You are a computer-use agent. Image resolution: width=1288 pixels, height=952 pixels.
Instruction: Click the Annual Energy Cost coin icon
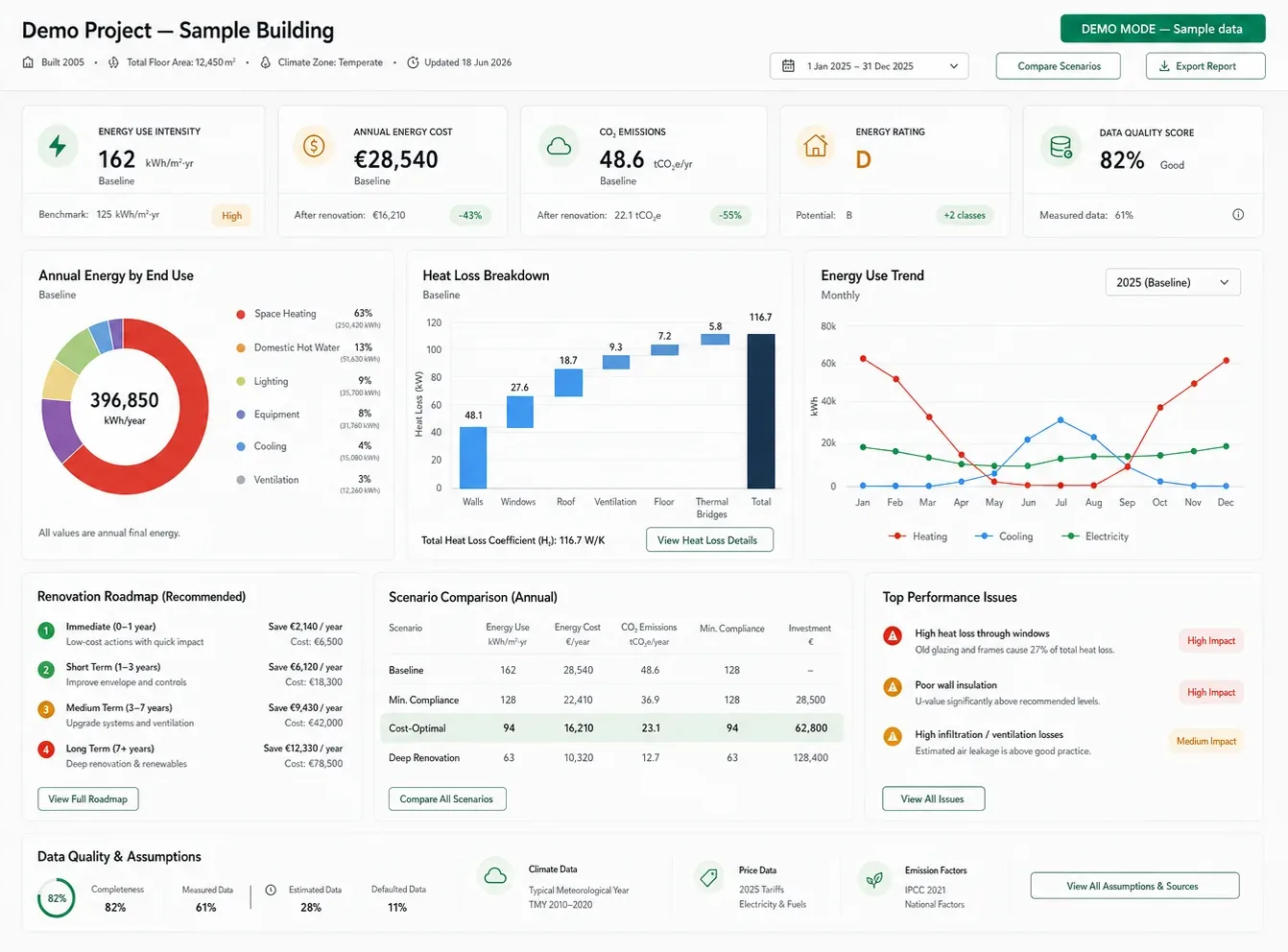[x=314, y=147]
